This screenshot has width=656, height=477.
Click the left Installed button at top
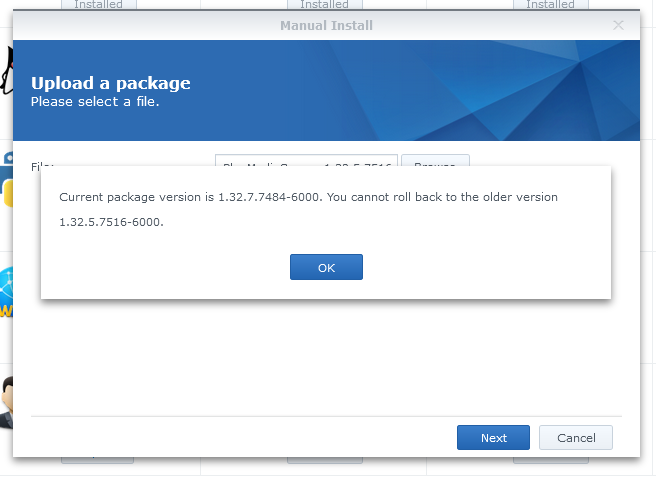(98, 4)
